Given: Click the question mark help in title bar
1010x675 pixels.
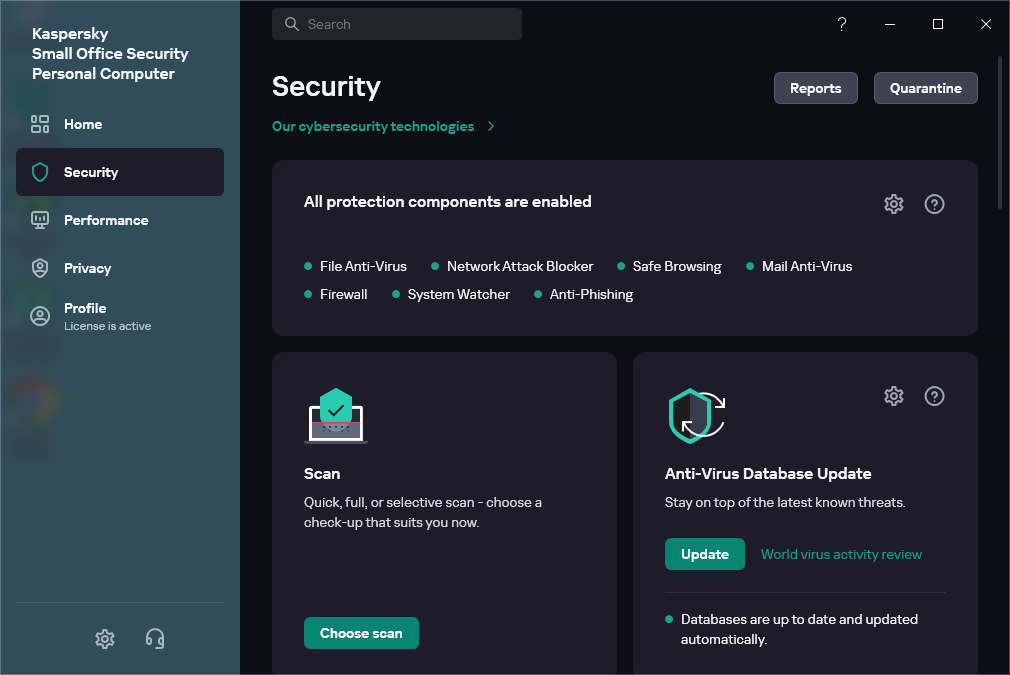Looking at the screenshot, I should pyautogui.click(x=842, y=24).
